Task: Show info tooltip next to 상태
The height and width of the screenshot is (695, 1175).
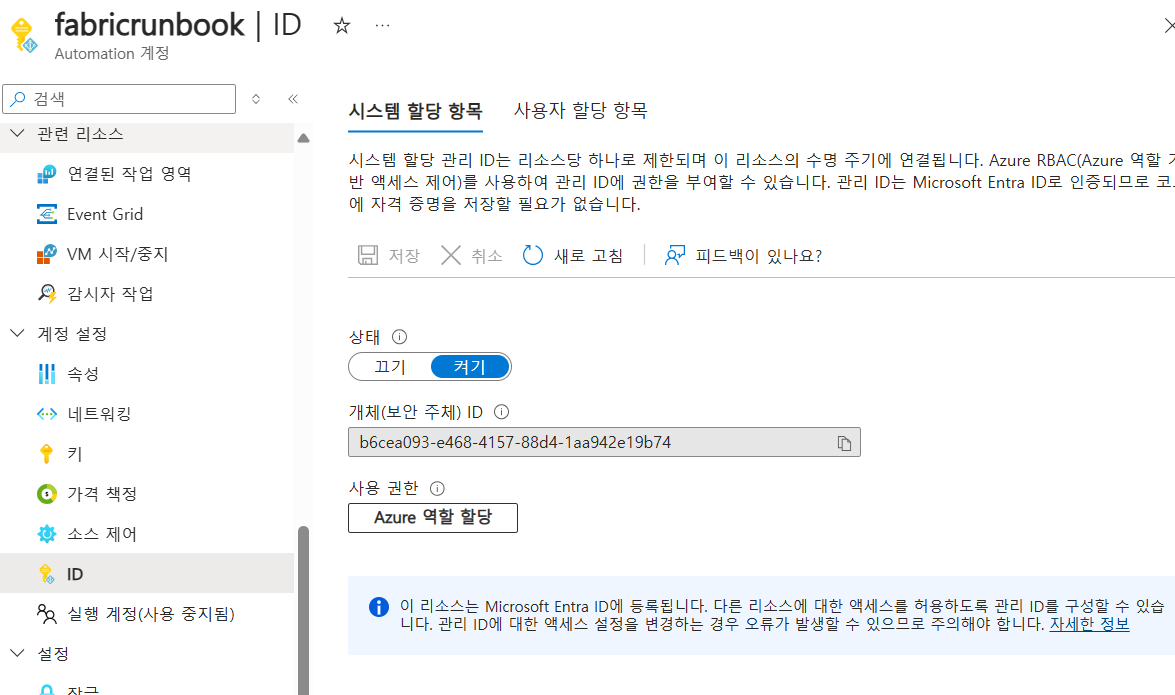Action: coord(399,337)
